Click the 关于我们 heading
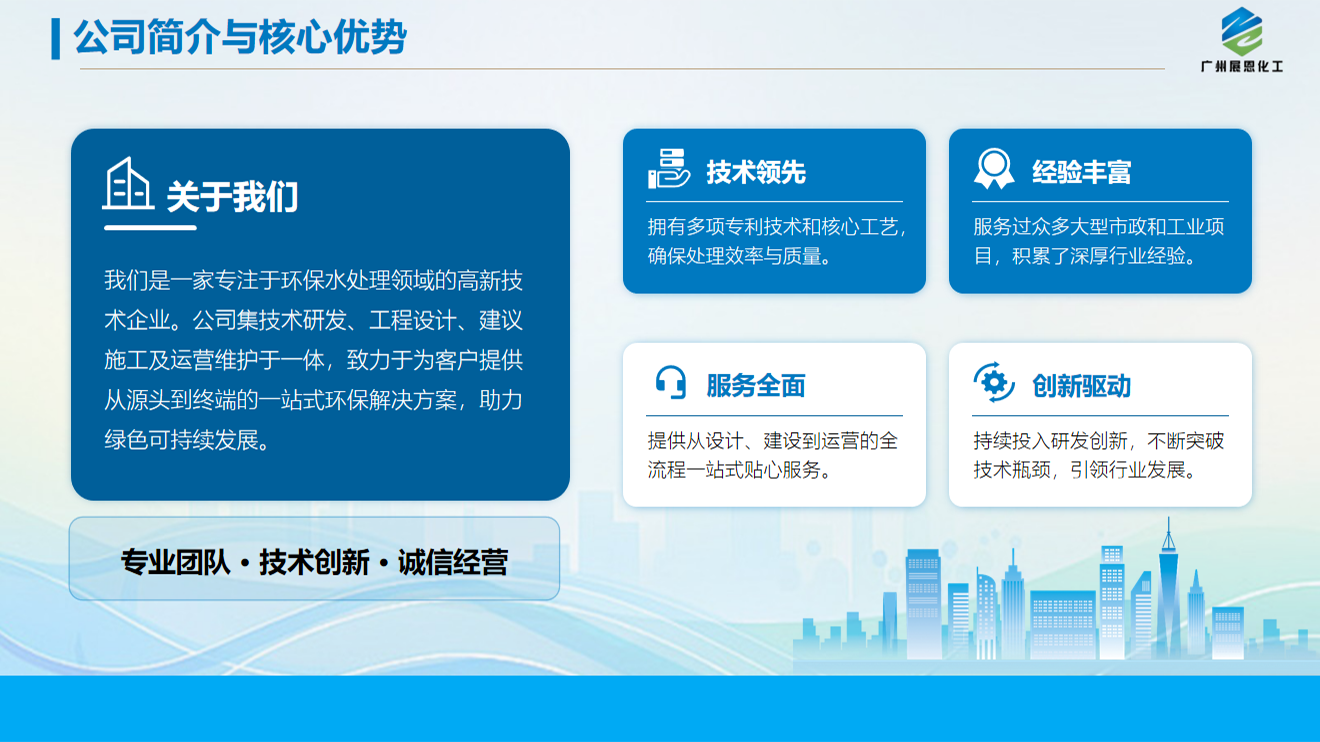The width and height of the screenshot is (1320, 742). pos(232,197)
